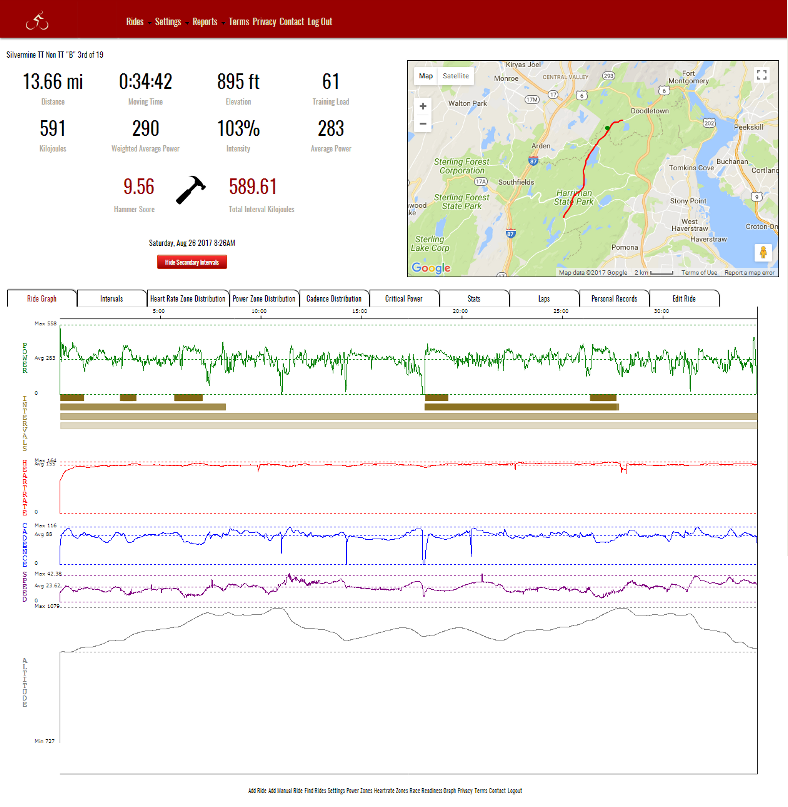Screen dimensions: 788x807
Task: Open the Rides menu
Action: [x=135, y=21]
